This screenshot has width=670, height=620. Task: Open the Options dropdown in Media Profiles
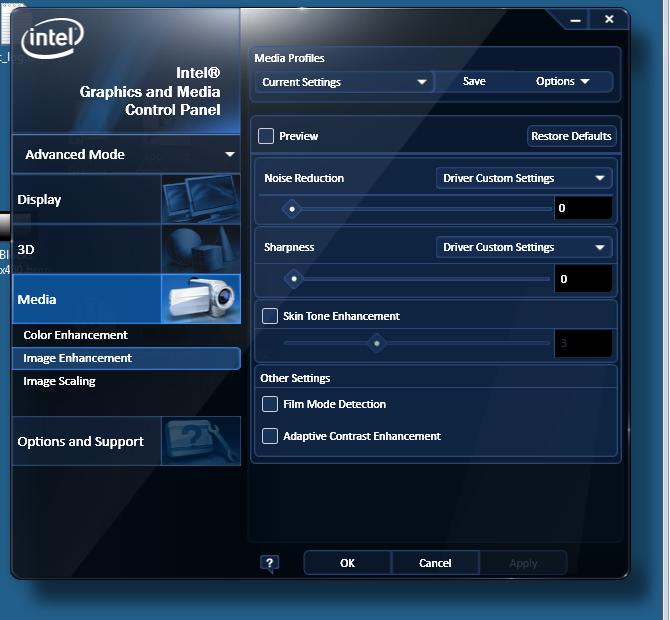(562, 81)
